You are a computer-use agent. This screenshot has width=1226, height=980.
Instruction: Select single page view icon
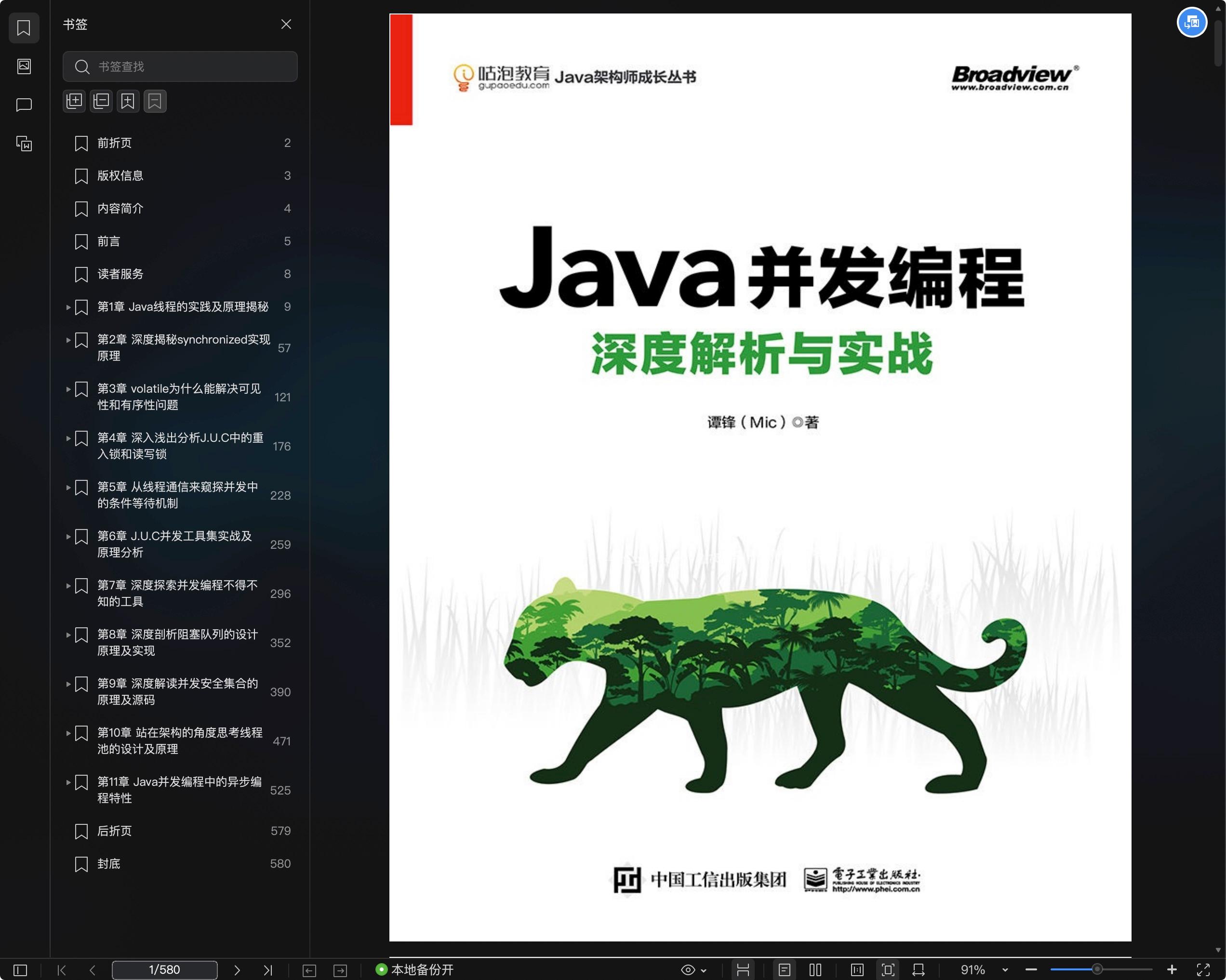[x=784, y=970]
